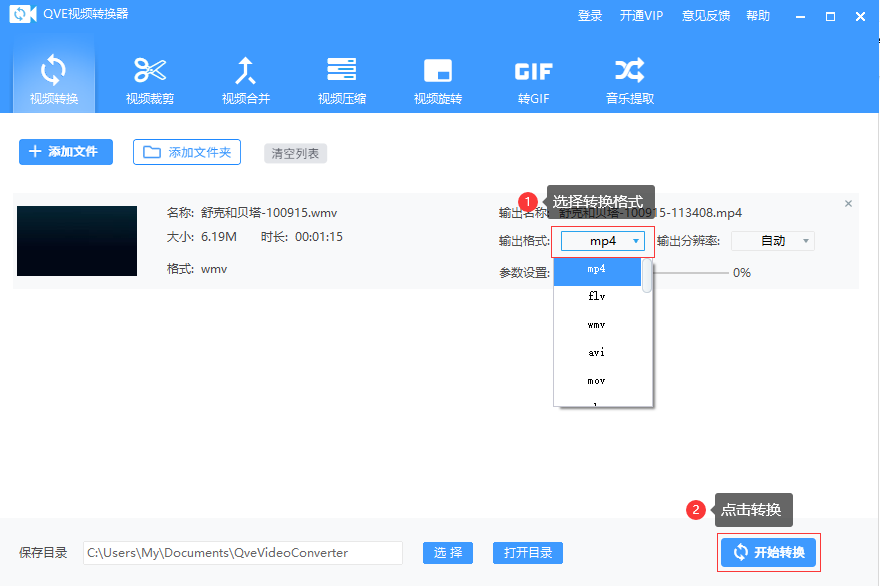Click the video thumbnail preview
Image resolution: width=880 pixels, height=586 pixels.
[77, 241]
